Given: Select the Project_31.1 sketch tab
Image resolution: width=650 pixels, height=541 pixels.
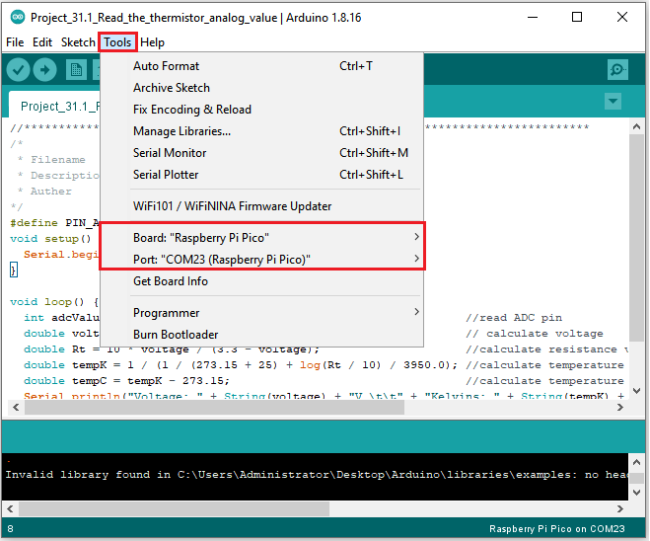Looking at the screenshot, I should click(x=55, y=106).
